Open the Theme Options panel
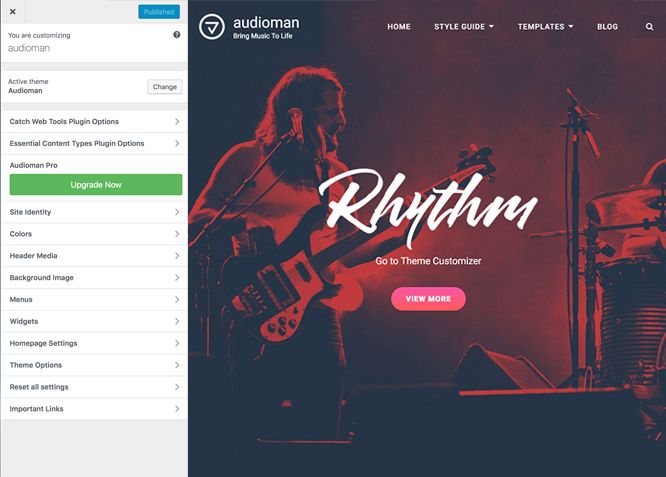This screenshot has height=477, width=666. [95, 365]
